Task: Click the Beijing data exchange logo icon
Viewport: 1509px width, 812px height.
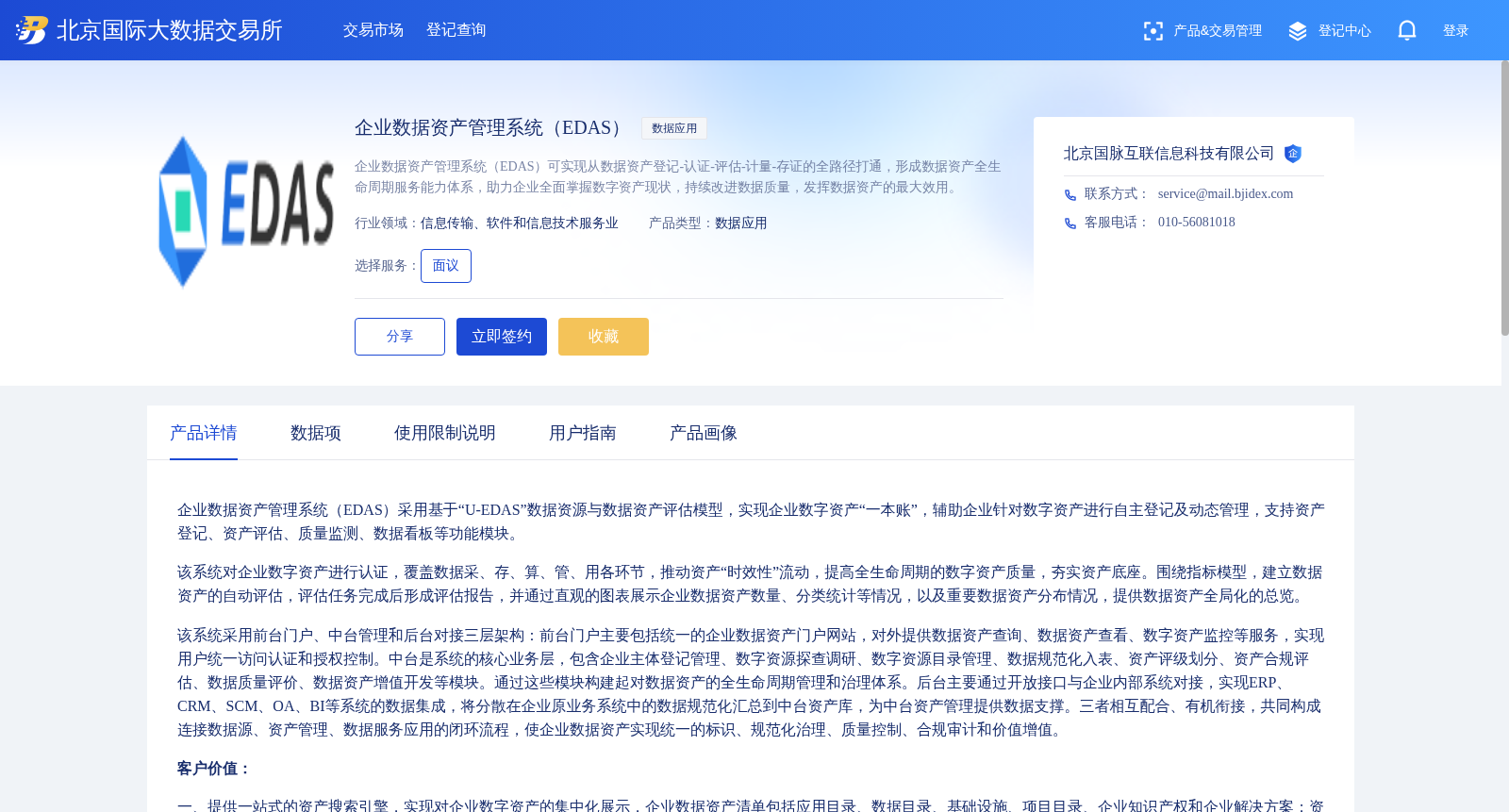Action: coord(32,30)
